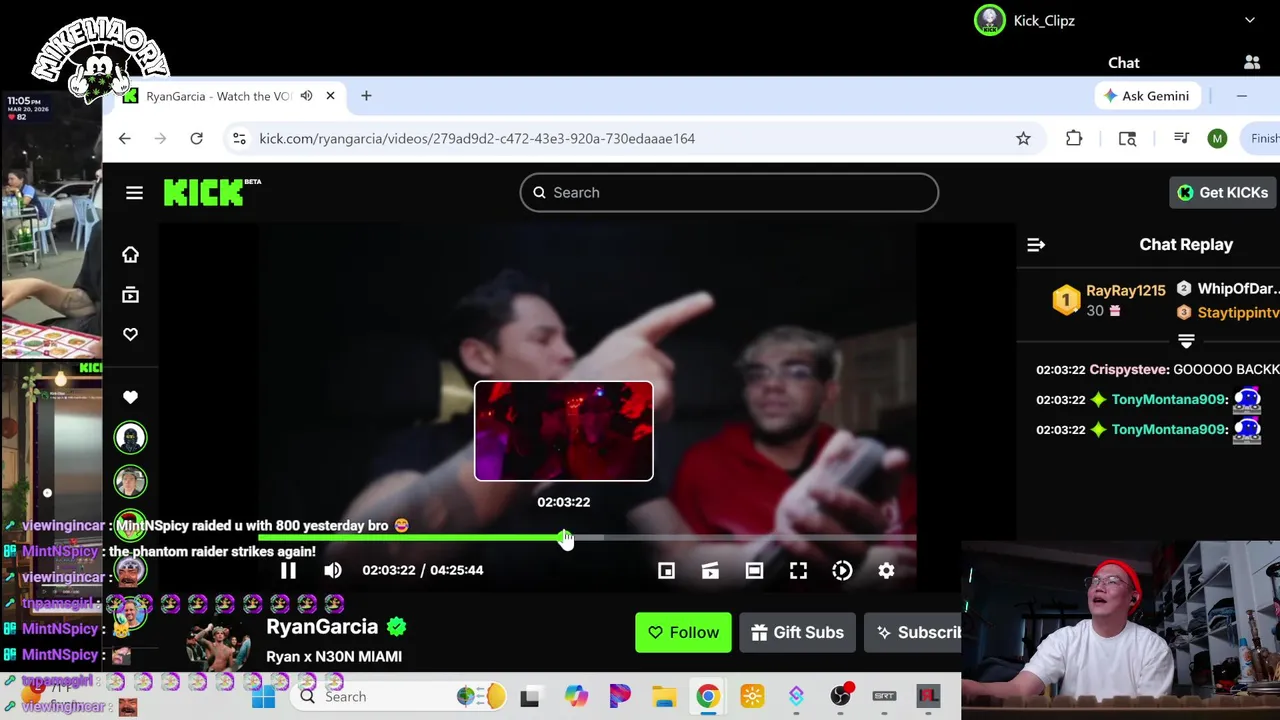This screenshot has height=720, width=1280.
Task: Select the RyanGarcia browser tab
Action: pos(218,96)
